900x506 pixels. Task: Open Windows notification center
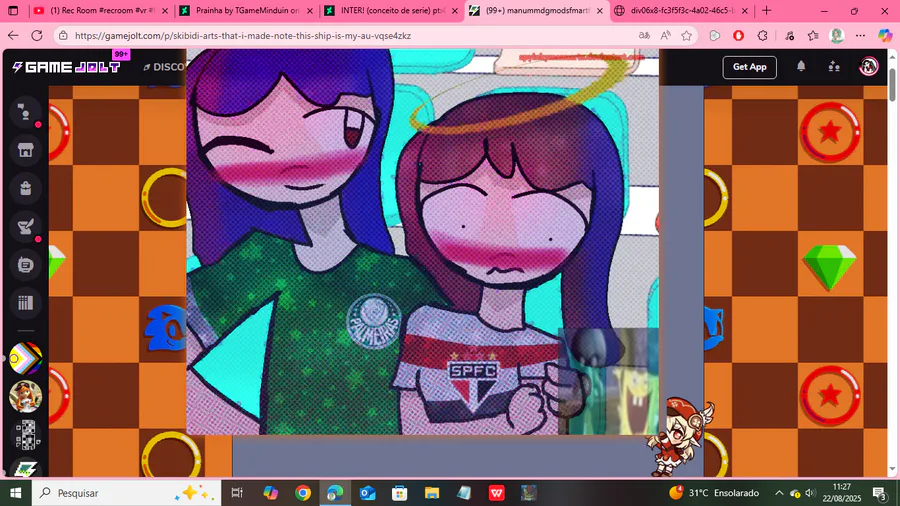pos(879,493)
